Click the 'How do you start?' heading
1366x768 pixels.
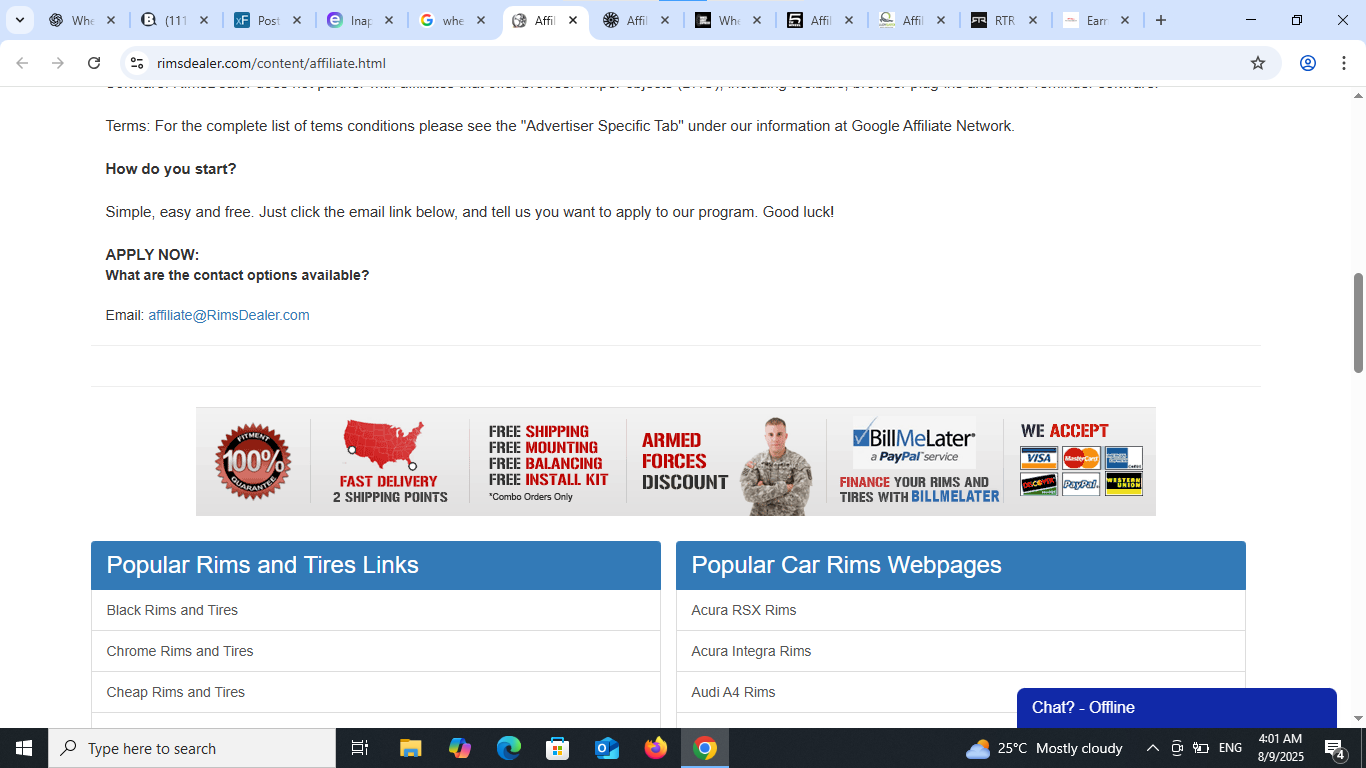(x=171, y=169)
